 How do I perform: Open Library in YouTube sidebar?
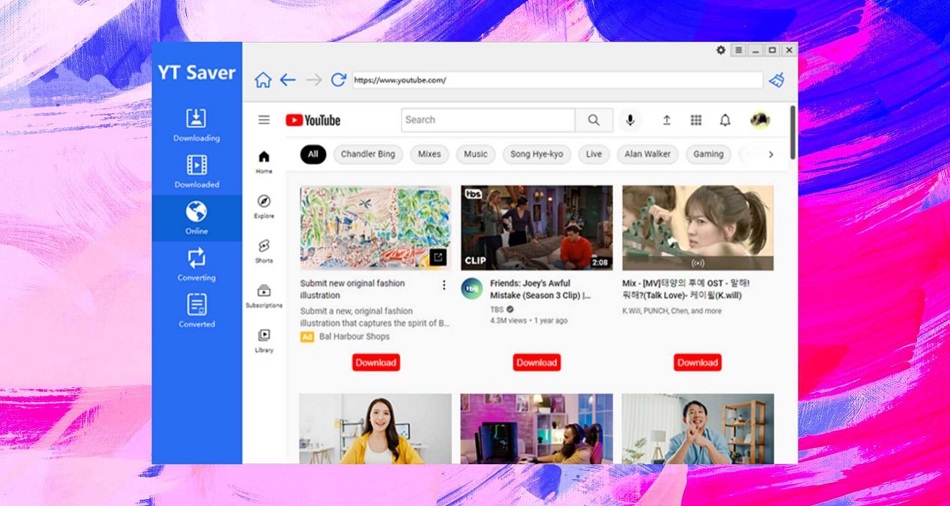[264, 341]
